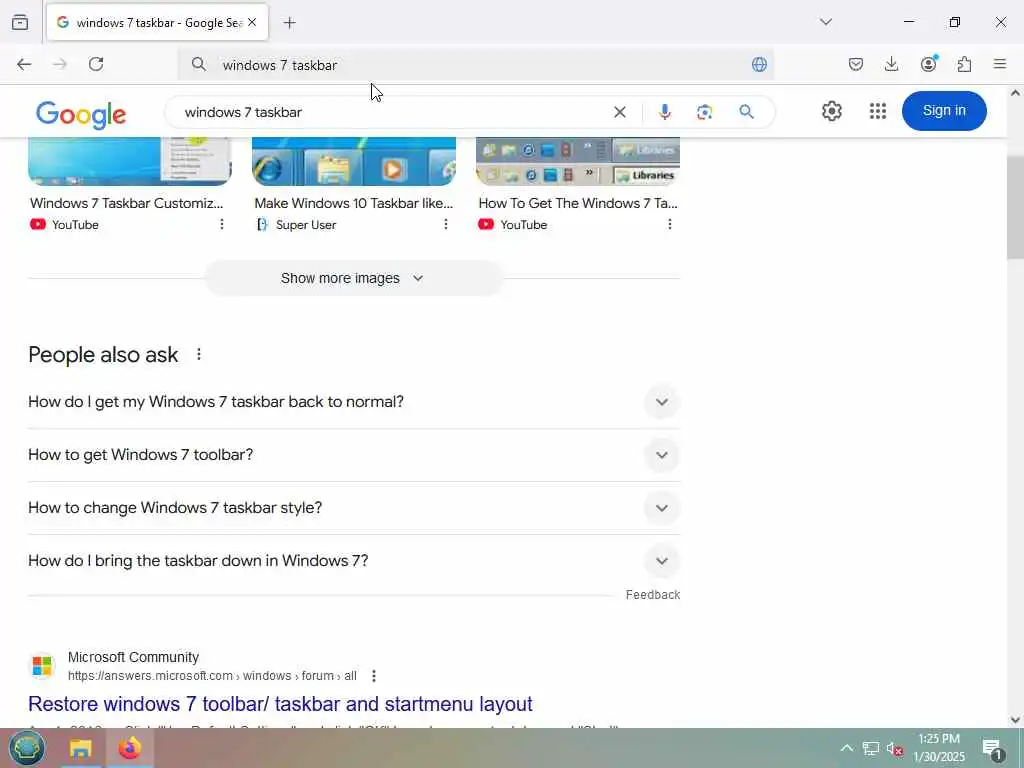
Task: Click the translate page icon in address bar
Action: (759, 64)
